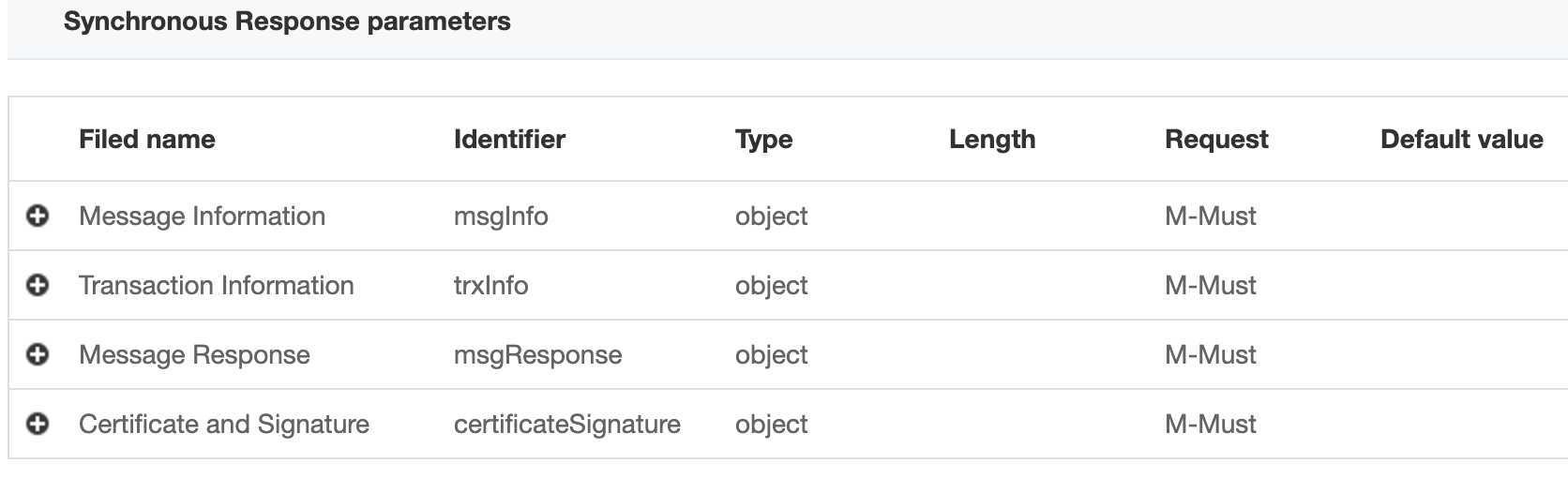Expand the Message Information row
The image size is (1568, 493).
click(38, 216)
